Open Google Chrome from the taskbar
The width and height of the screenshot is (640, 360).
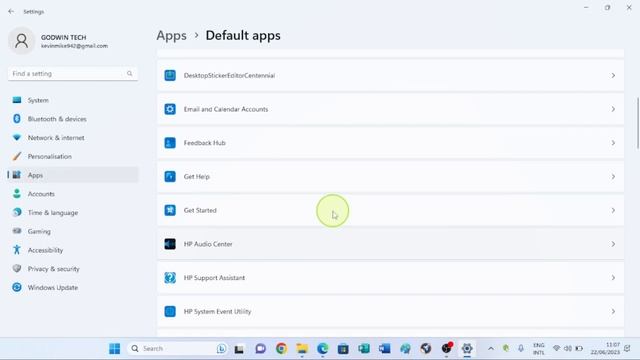click(281, 349)
